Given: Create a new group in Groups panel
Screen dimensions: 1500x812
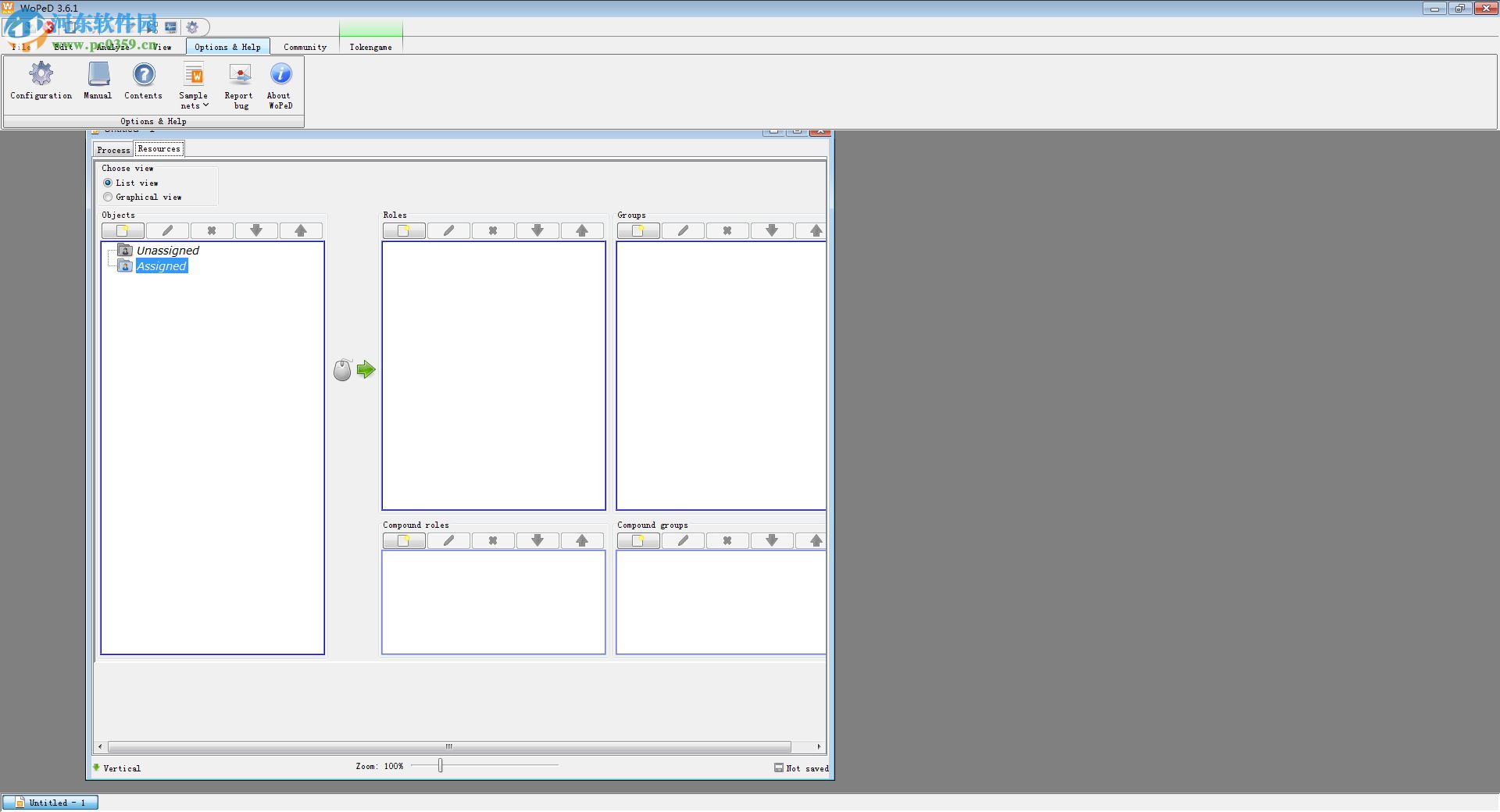Looking at the screenshot, I should [x=638, y=230].
